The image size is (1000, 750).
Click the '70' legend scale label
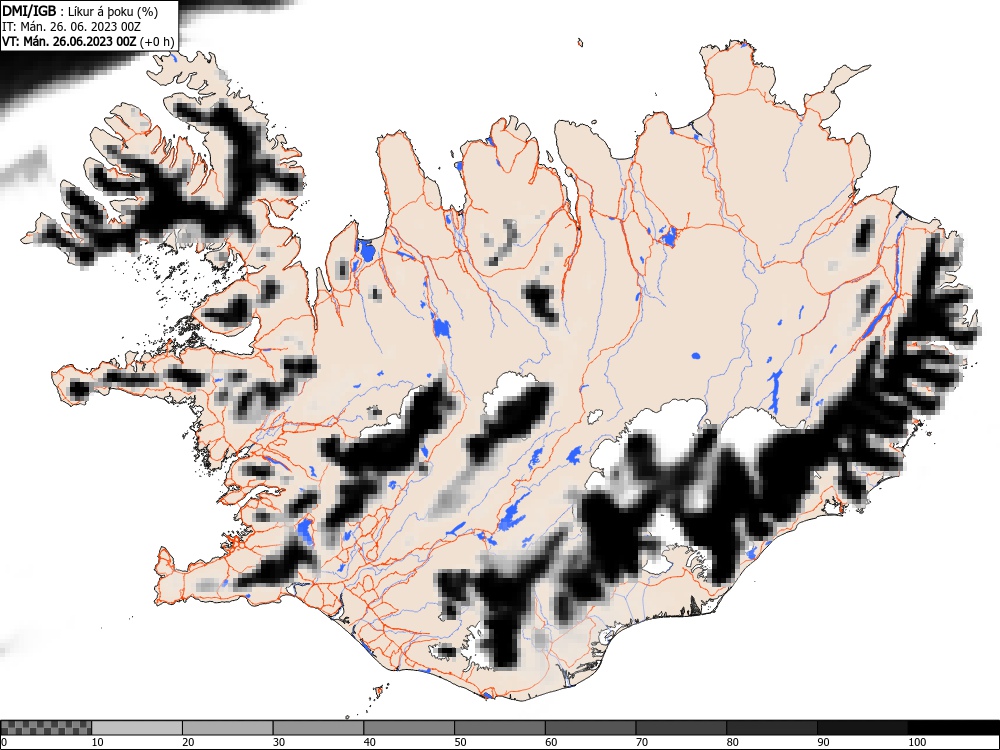tap(642, 742)
